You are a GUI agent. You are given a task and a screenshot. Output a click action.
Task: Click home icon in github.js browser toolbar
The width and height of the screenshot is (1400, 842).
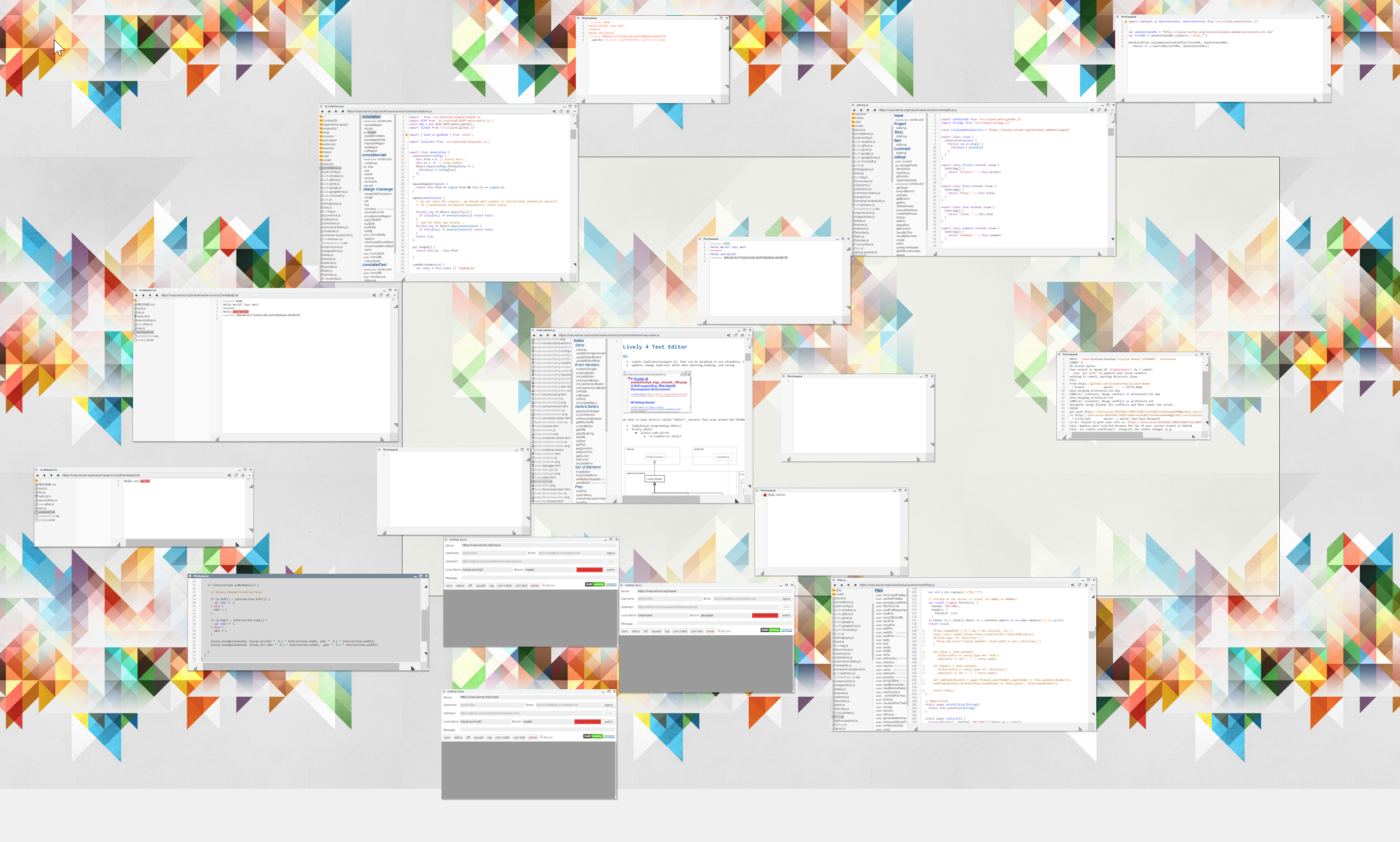click(874, 110)
